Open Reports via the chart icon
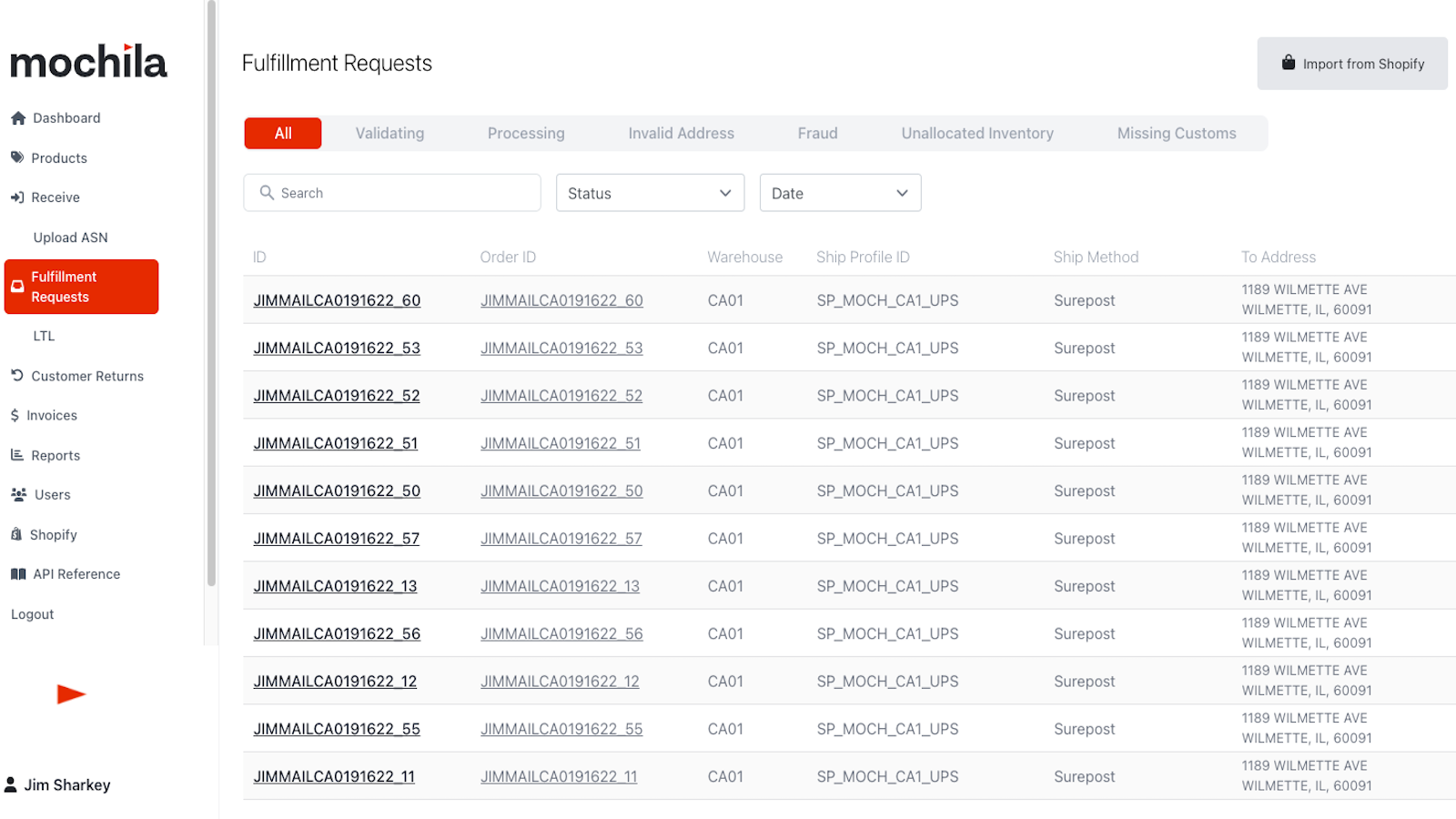Screen dimensions: 1456x819 pyautogui.click(x=18, y=455)
